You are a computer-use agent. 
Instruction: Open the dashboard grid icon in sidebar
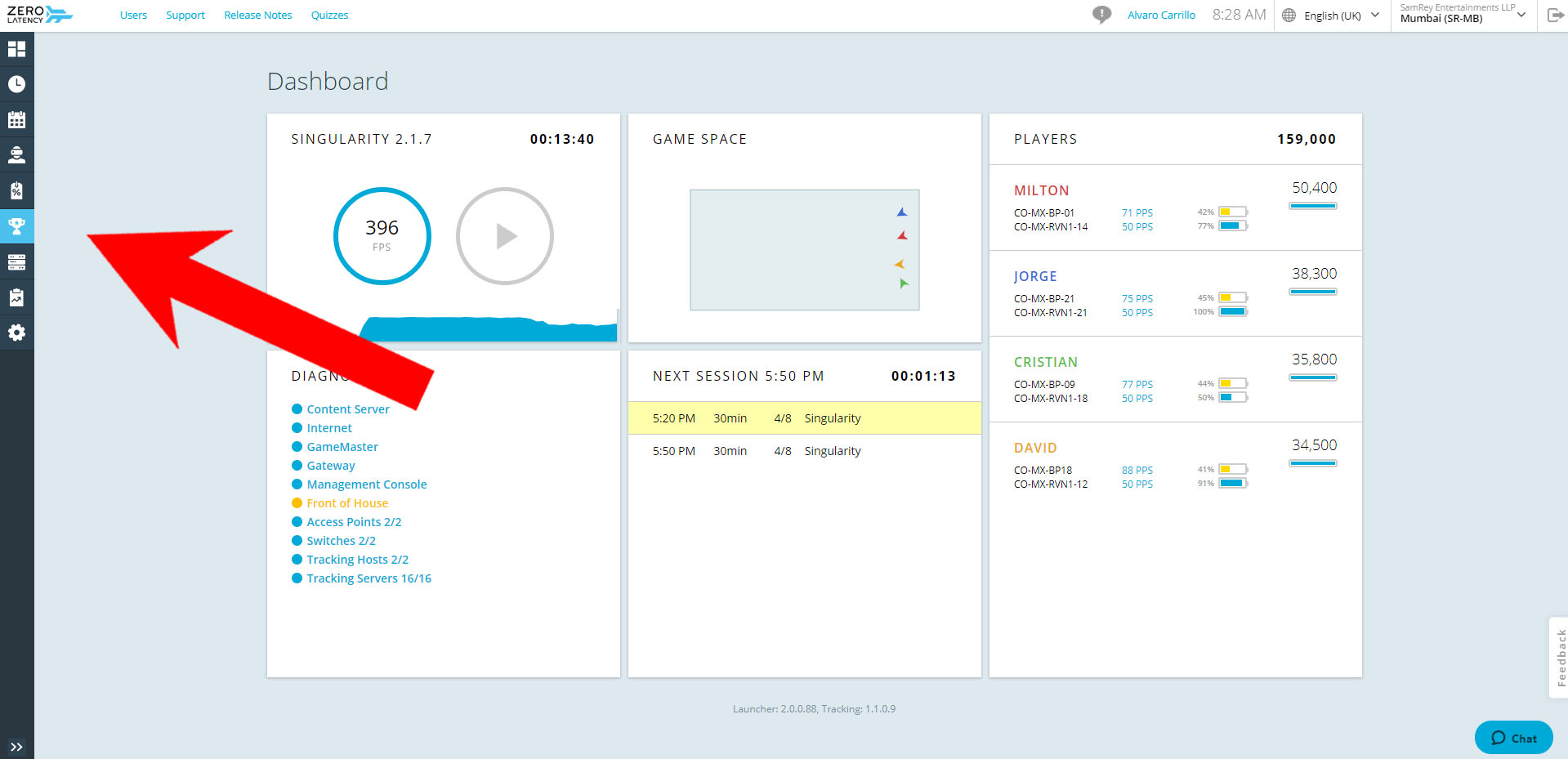pos(16,49)
